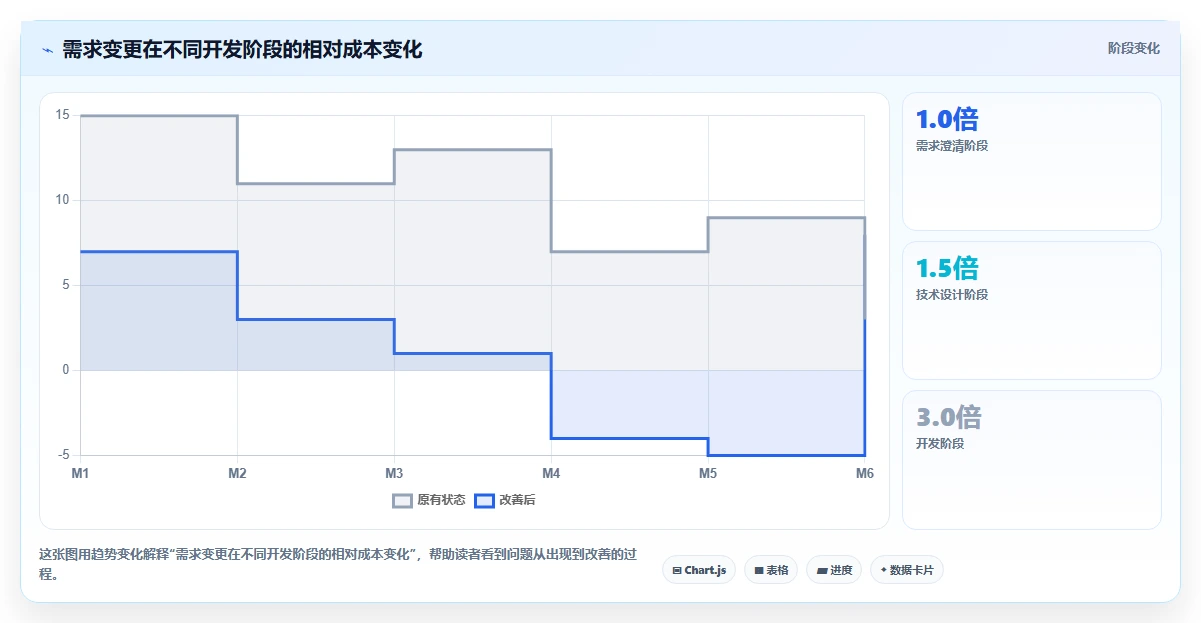Click the y-axis value 5

(x=66, y=285)
